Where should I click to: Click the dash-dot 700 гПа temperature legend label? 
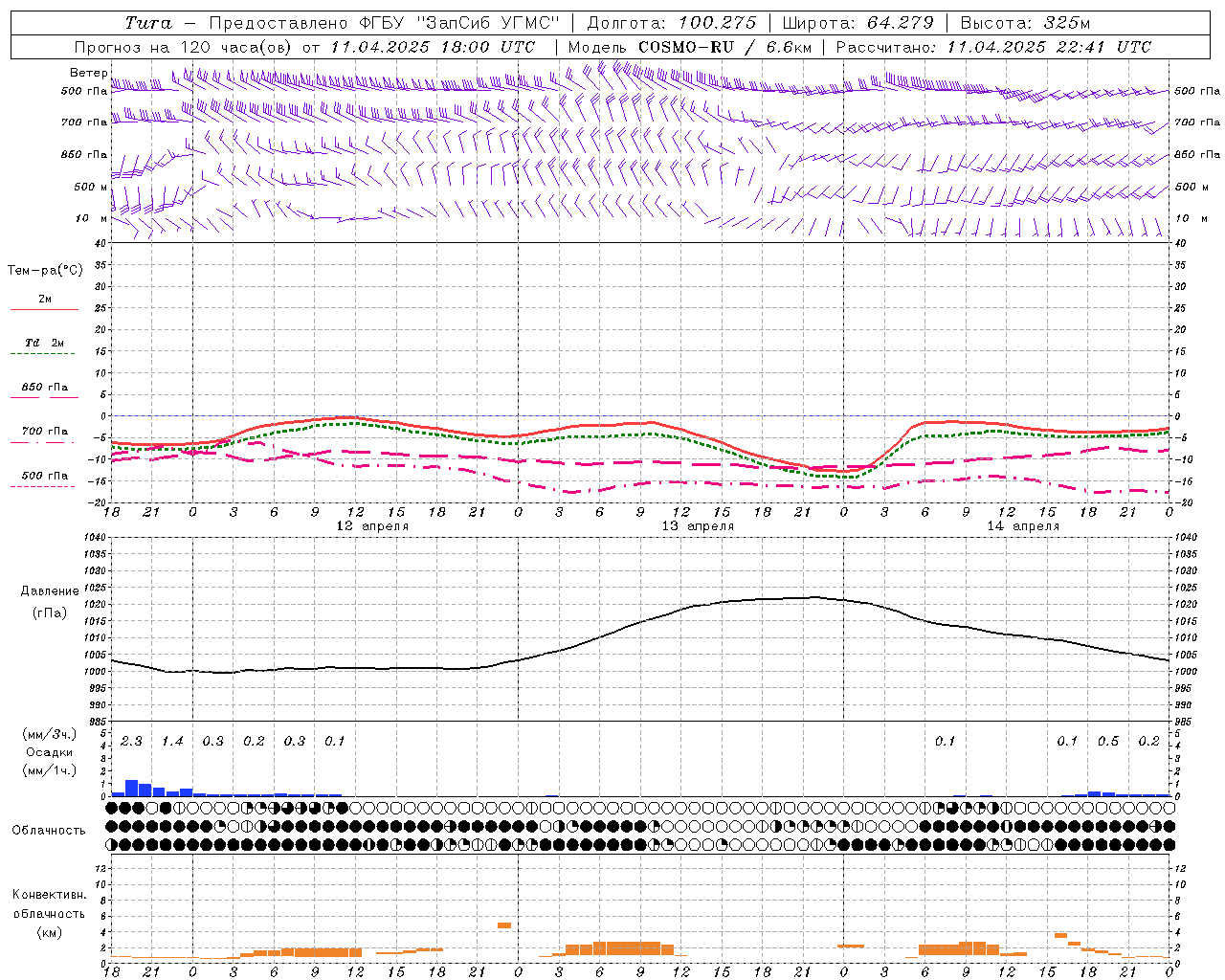45,432
